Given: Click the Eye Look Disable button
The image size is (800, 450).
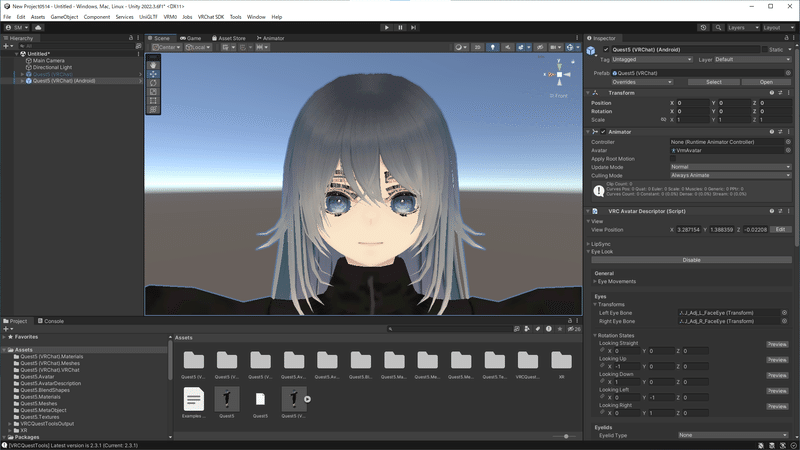Looking at the screenshot, I should (x=691, y=260).
